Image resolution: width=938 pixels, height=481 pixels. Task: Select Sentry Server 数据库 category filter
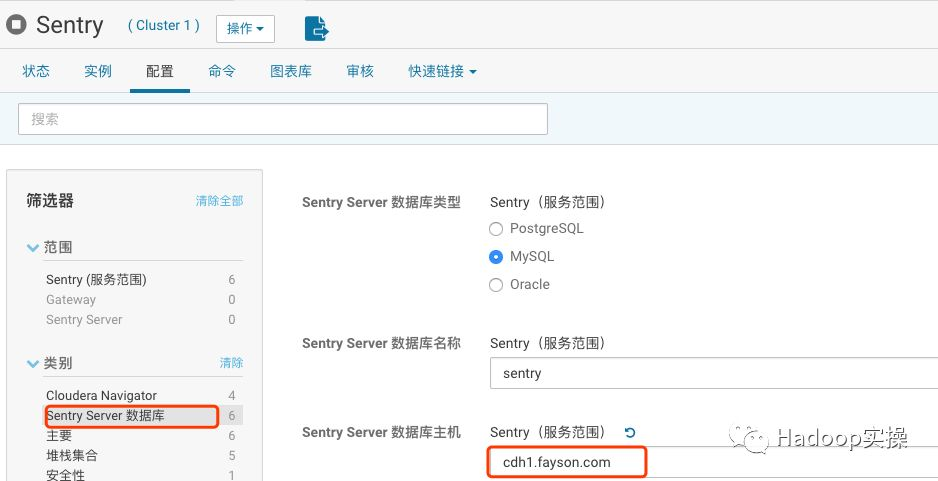click(105, 416)
